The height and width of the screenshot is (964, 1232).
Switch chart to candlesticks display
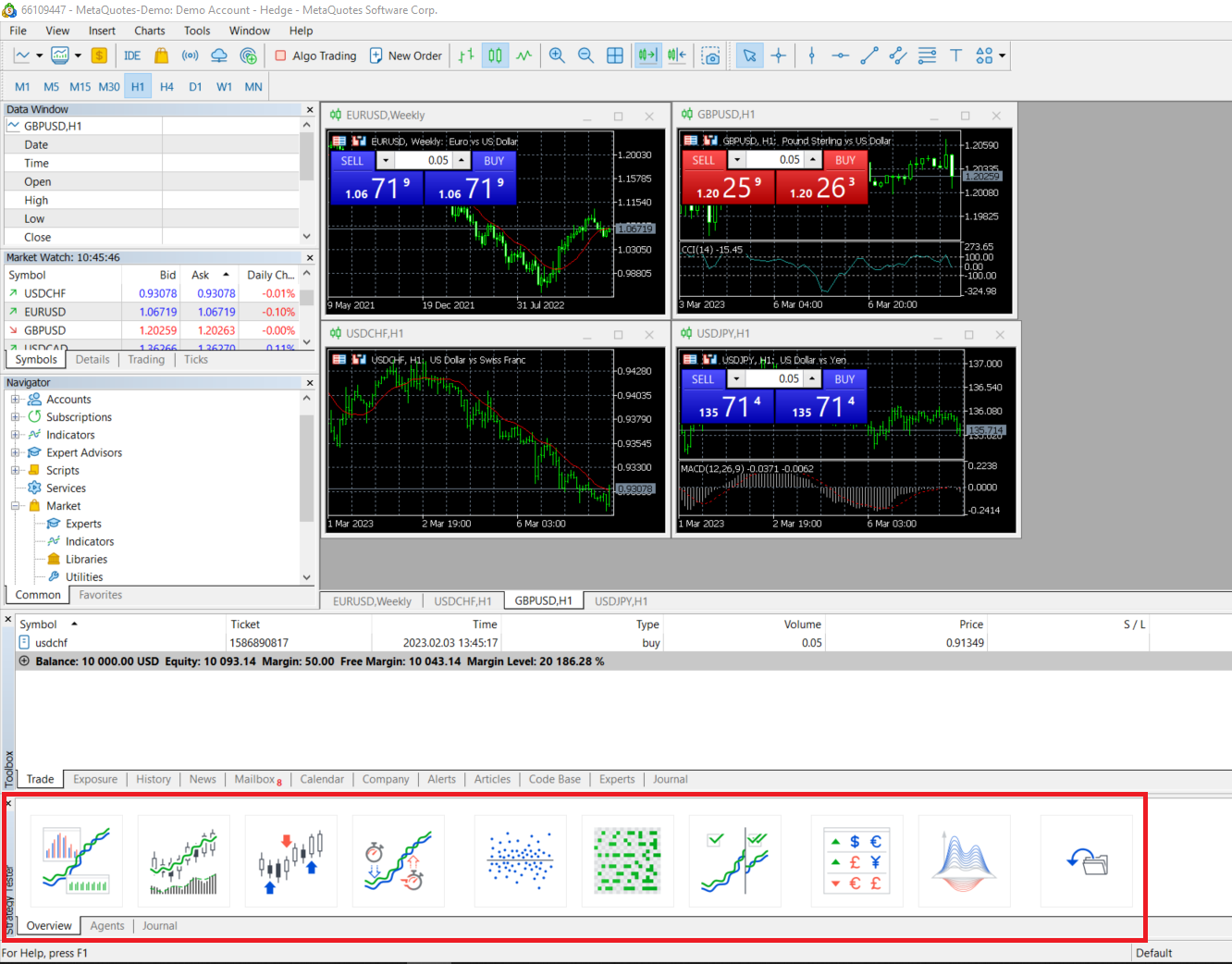pyautogui.click(x=495, y=56)
